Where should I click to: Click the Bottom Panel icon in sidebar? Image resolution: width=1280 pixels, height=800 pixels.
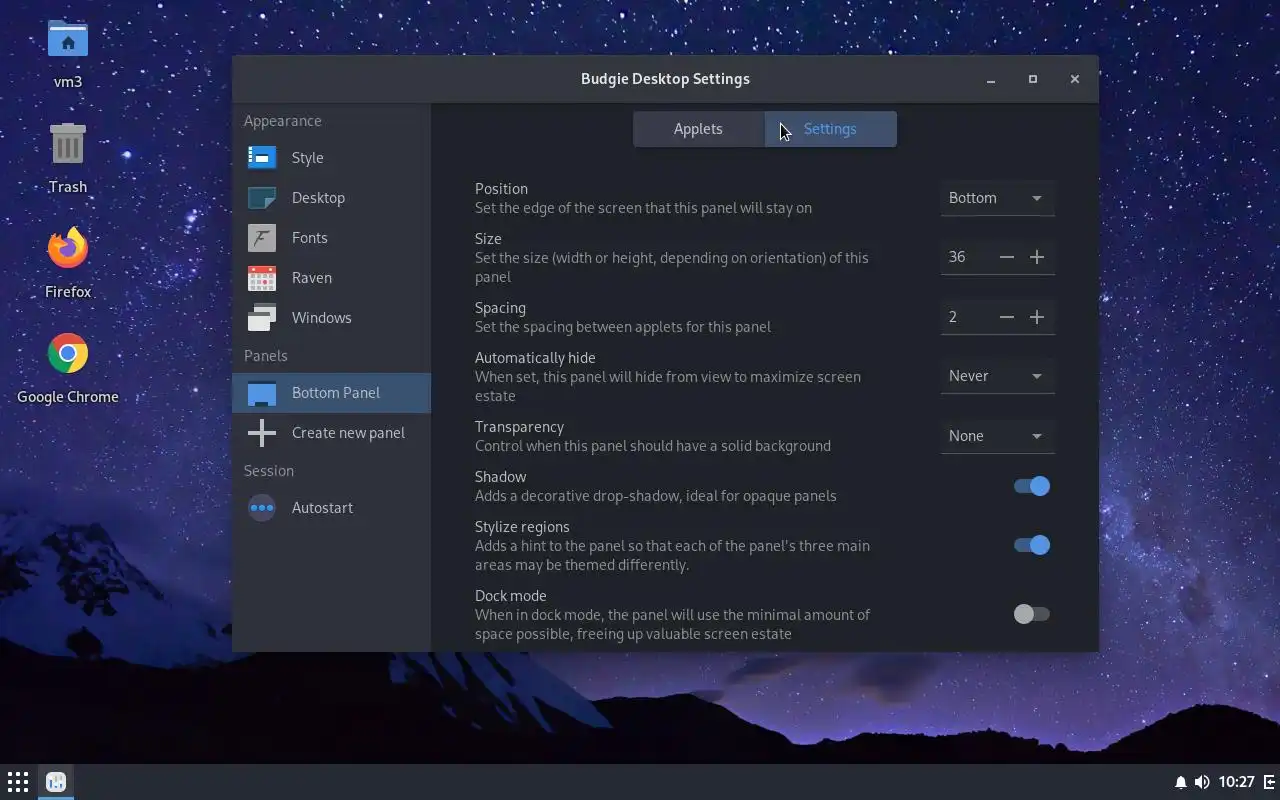pyautogui.click(x=262, y=393)
